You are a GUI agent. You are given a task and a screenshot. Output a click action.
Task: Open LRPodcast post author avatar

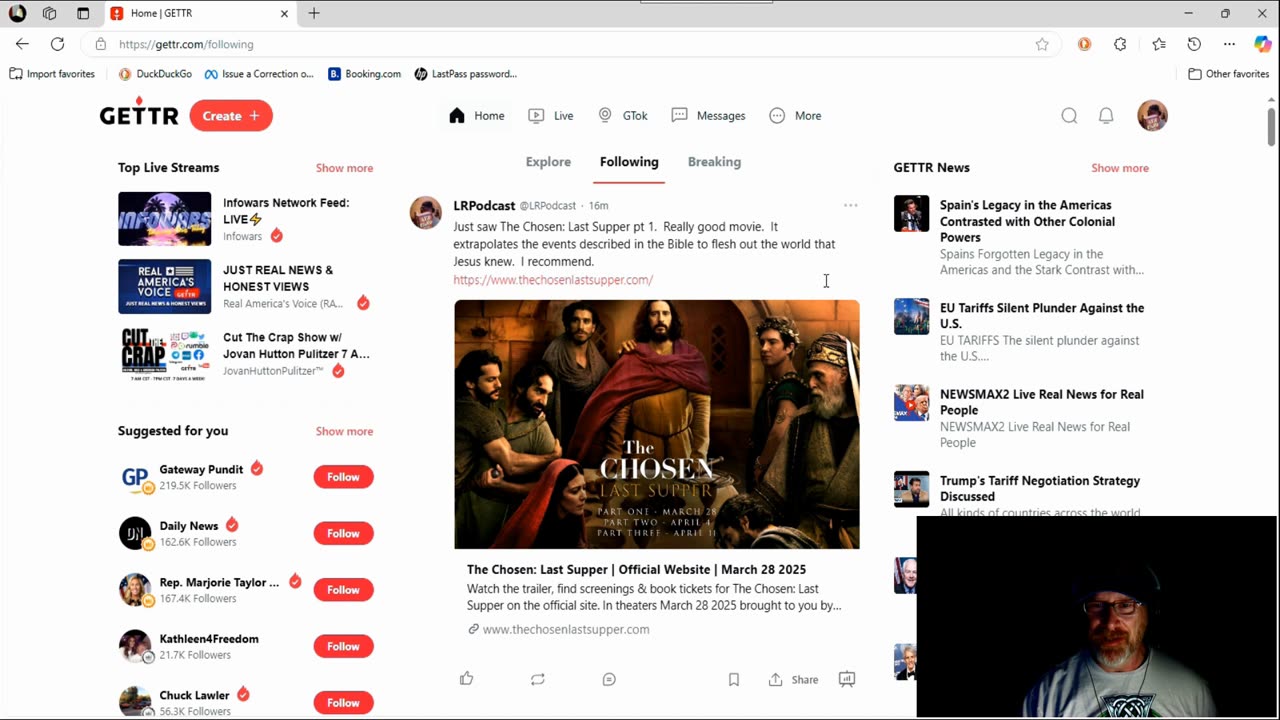(x=425, y=213)
